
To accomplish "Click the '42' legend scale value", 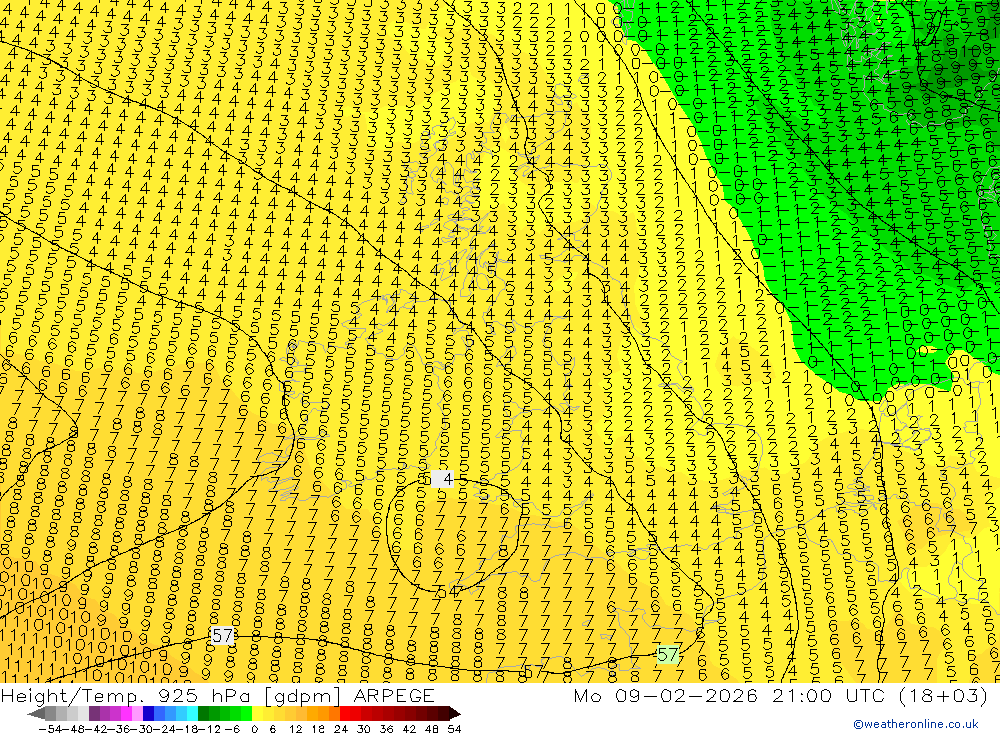I will coord(409,729).
